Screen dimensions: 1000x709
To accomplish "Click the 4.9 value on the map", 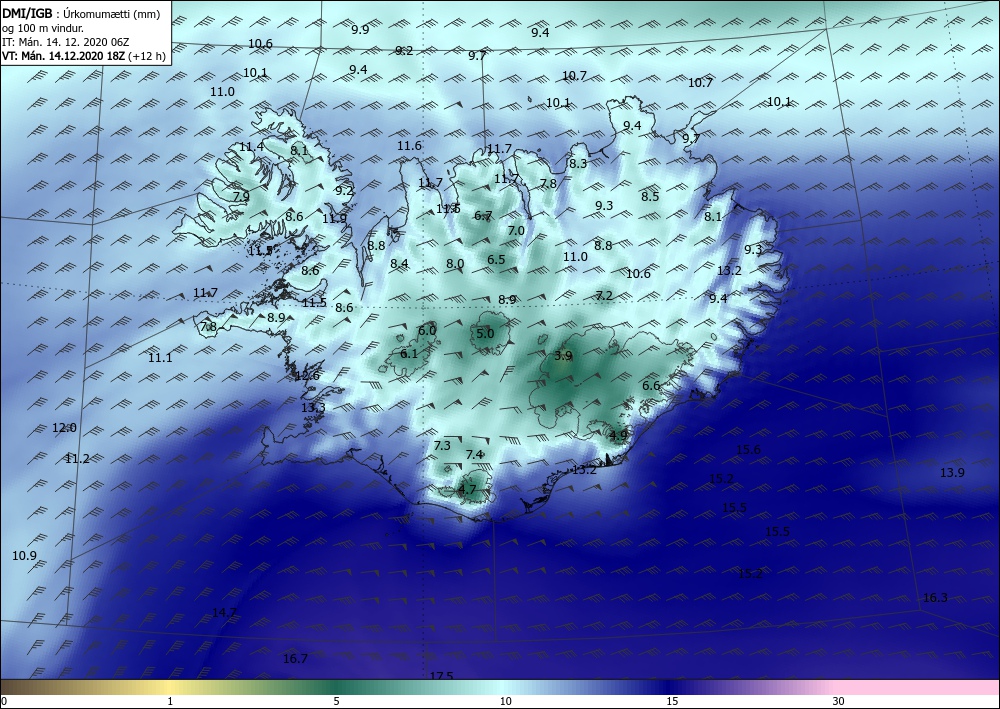I will click(x=619, y=435).
